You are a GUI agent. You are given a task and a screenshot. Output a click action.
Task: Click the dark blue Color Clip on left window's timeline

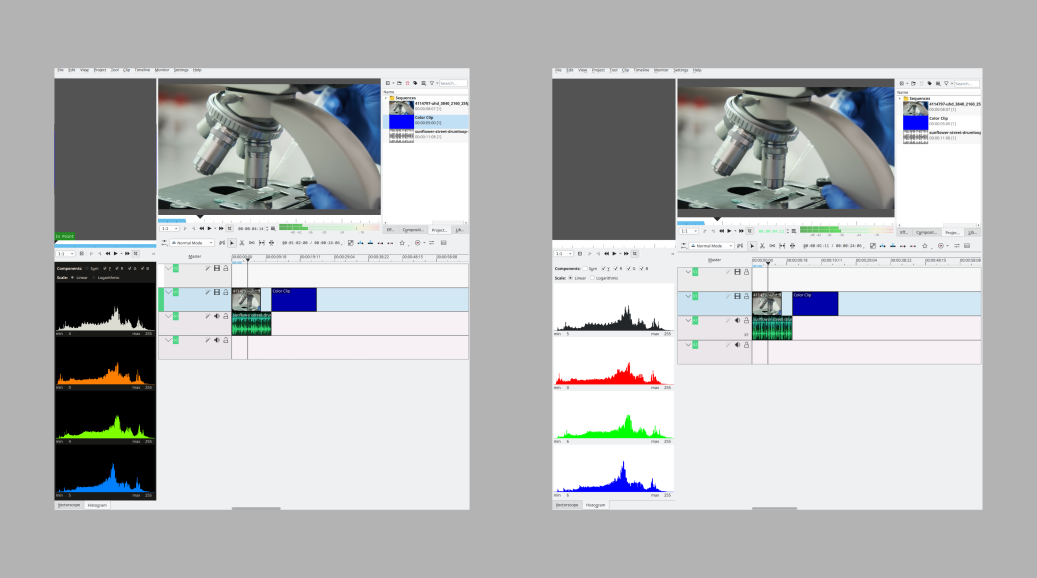(x=294, y=300)
